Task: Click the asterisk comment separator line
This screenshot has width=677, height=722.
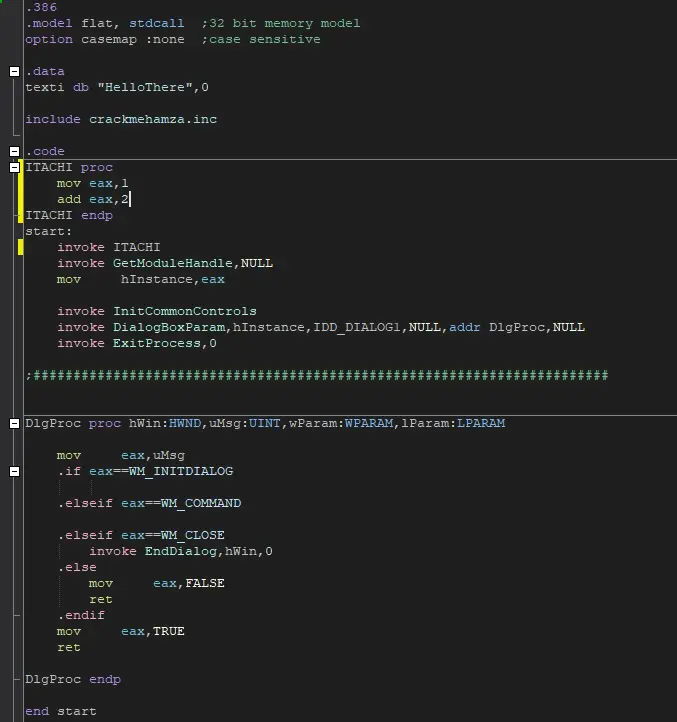Action: click(x=317, y=375)
